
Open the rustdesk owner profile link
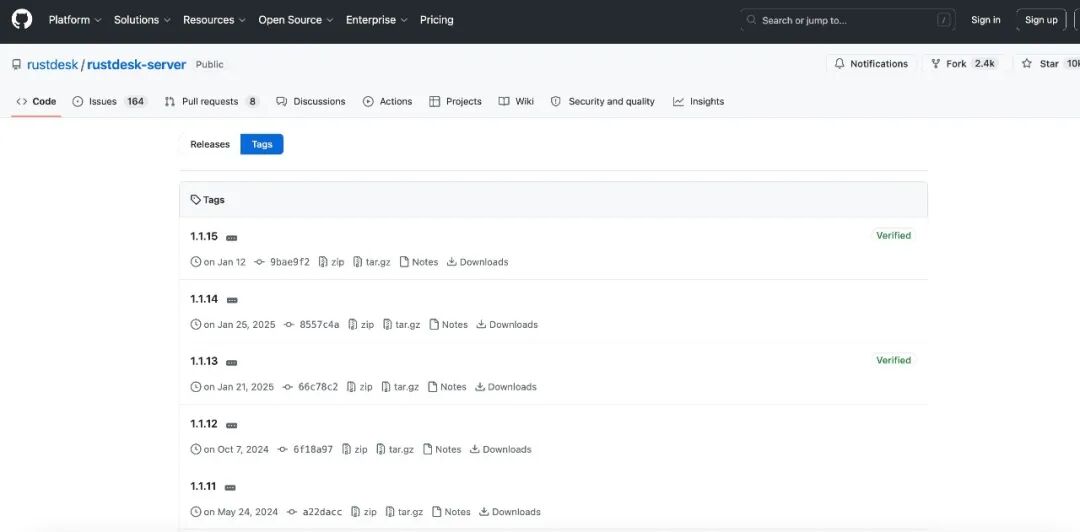pyautogui.click(x=52, y=64)
